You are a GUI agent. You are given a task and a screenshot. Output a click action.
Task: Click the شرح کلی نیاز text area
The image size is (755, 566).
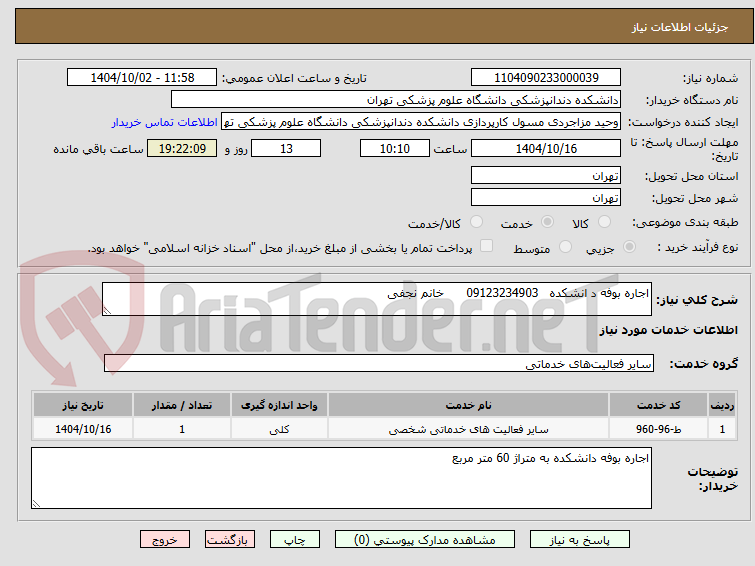point(377,299)
